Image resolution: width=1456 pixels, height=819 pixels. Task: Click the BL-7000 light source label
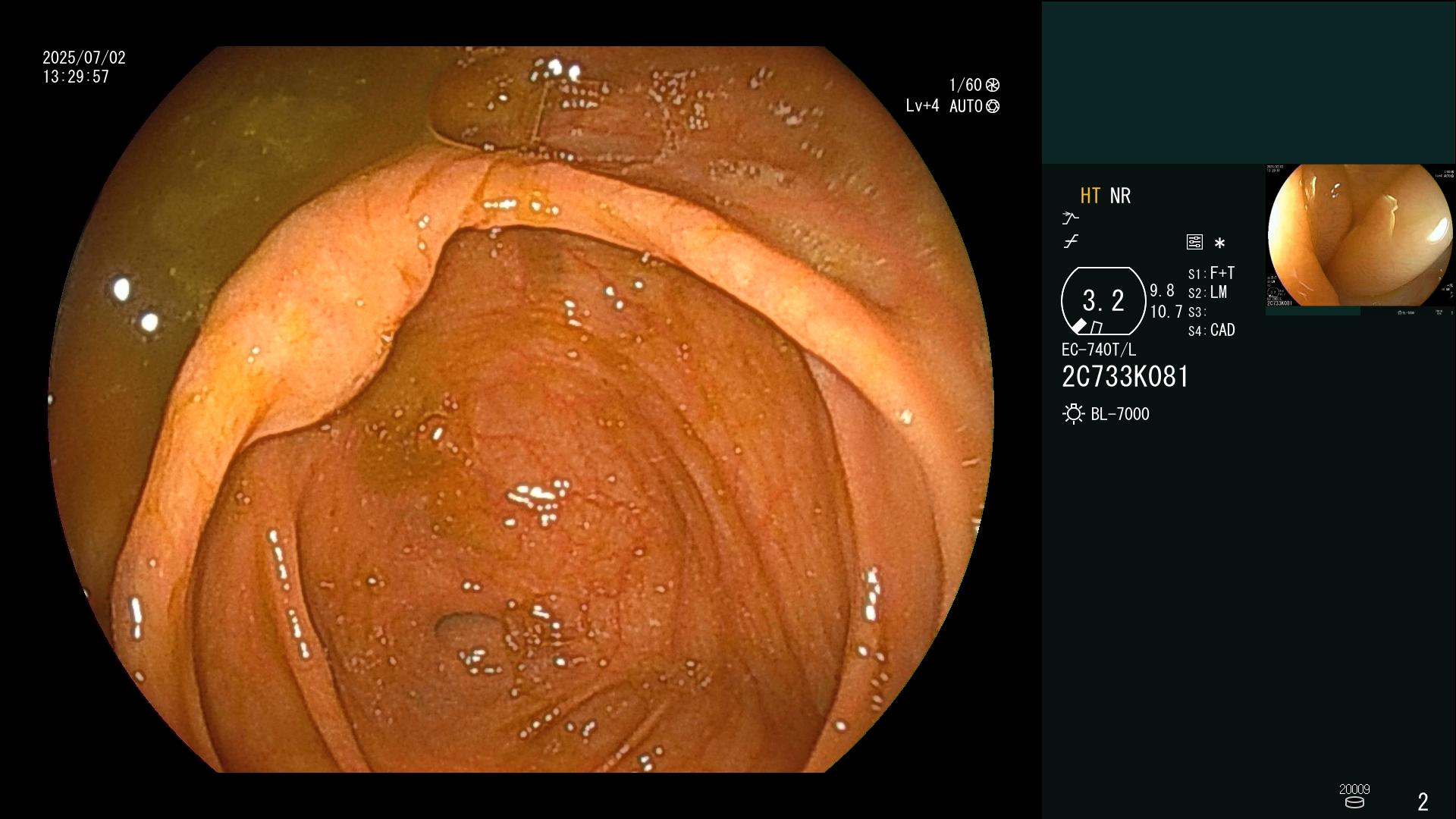pos(1120,414)
